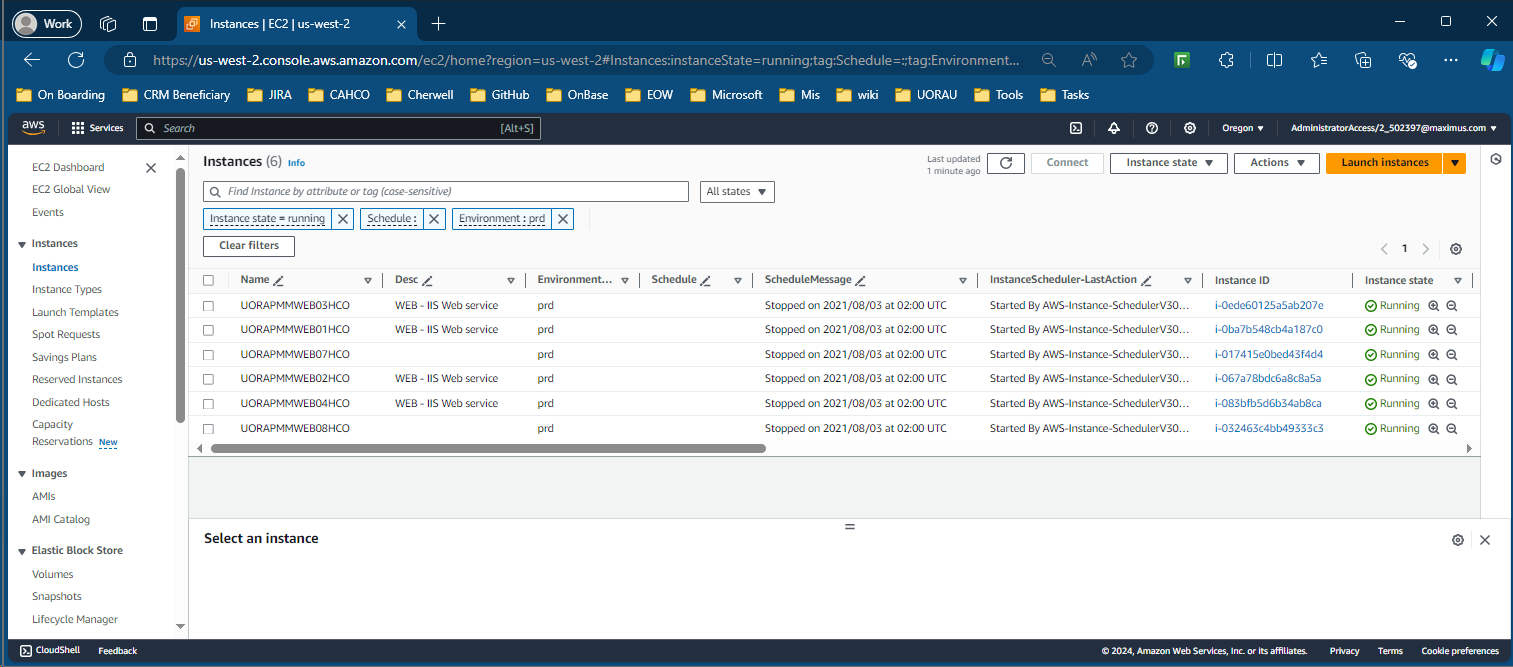Edit the Name column tag pencil icon

click(279, 281)
